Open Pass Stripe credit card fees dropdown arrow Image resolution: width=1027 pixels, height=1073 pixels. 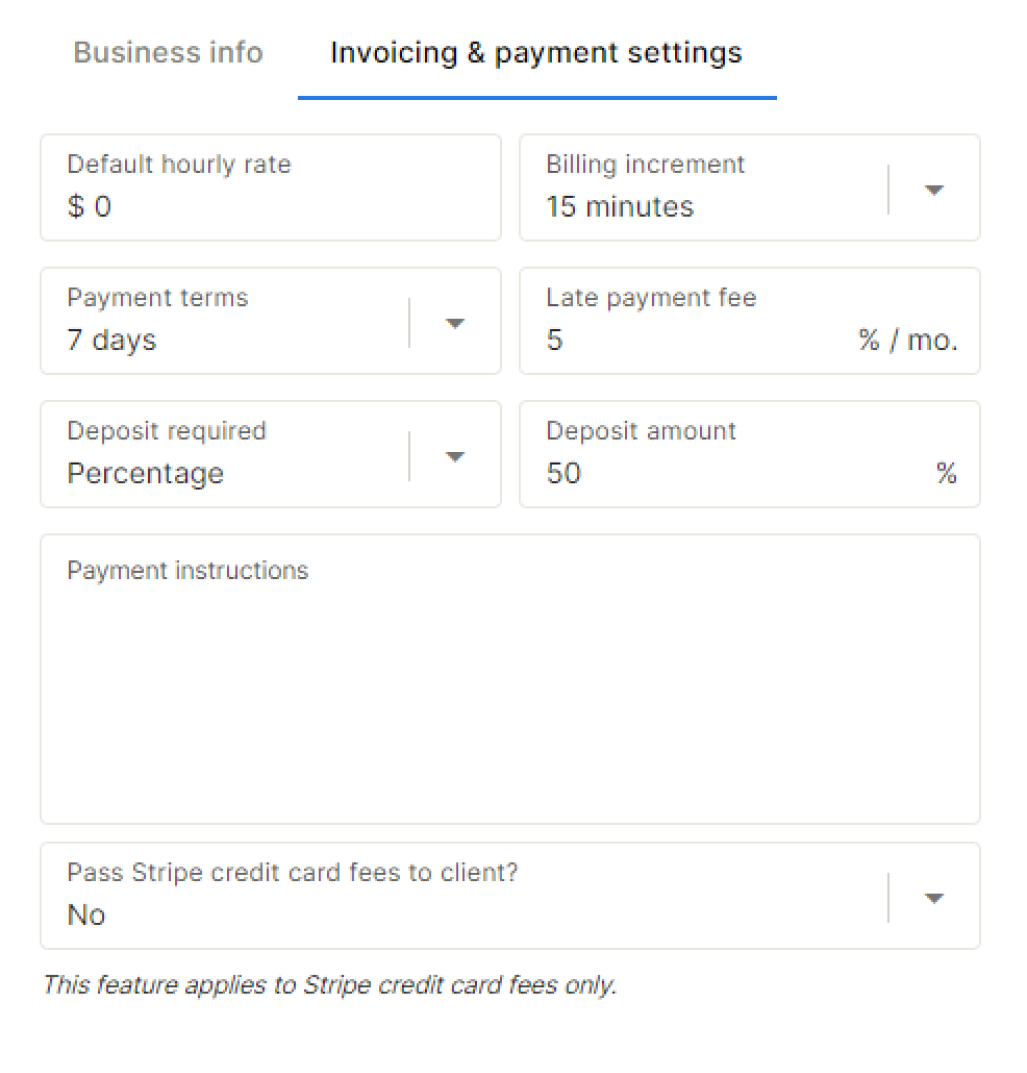coord(934,898)
